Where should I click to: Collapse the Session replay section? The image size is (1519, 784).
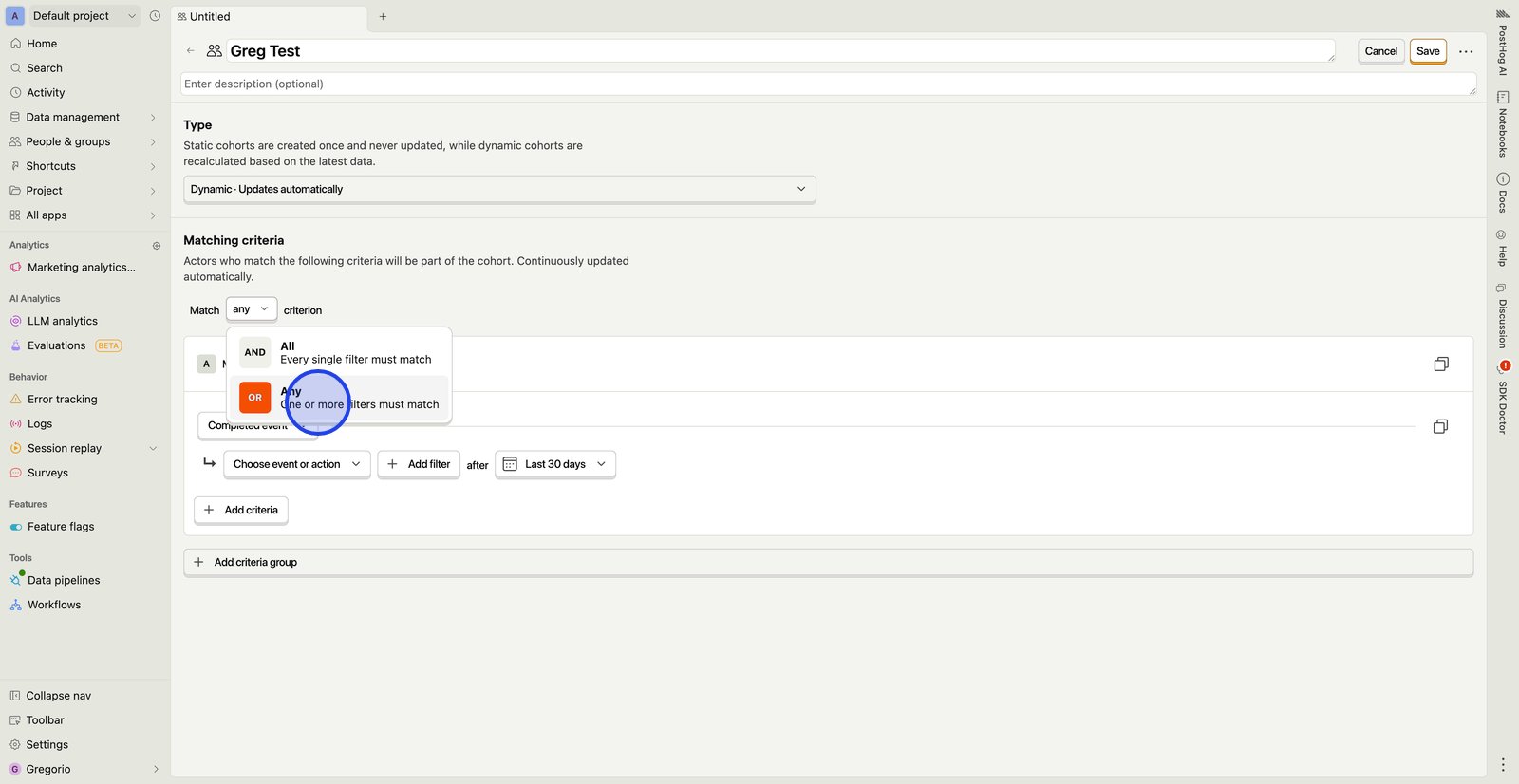point(153,449)
